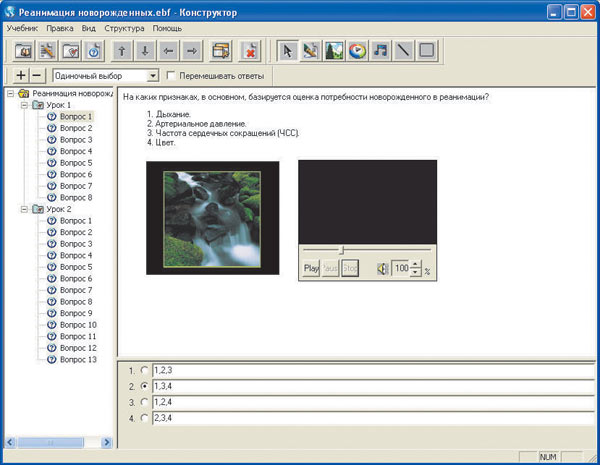The image size is (600, 465).
Task: Select the arrow pointer tool
Action: click(287, 50)
